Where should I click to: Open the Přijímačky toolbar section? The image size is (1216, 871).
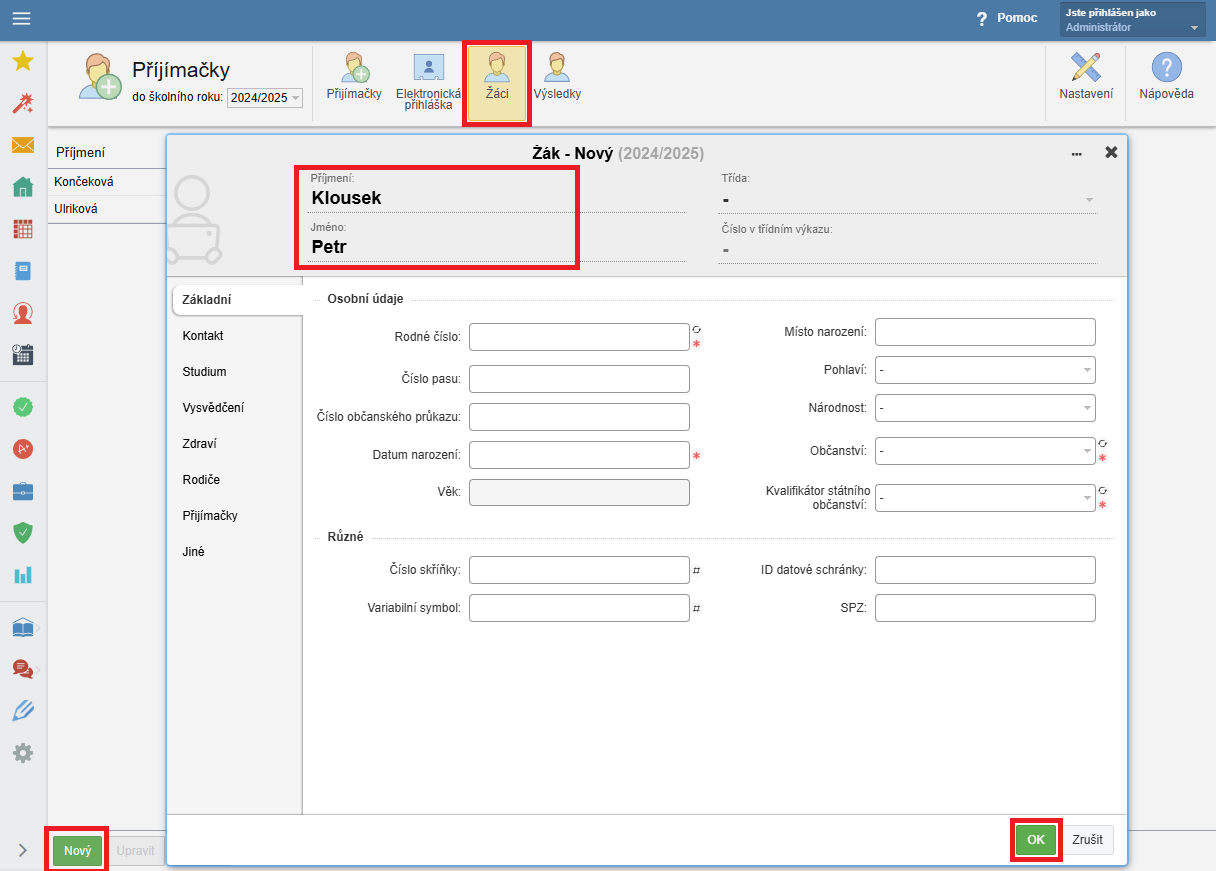click(354, 77)
